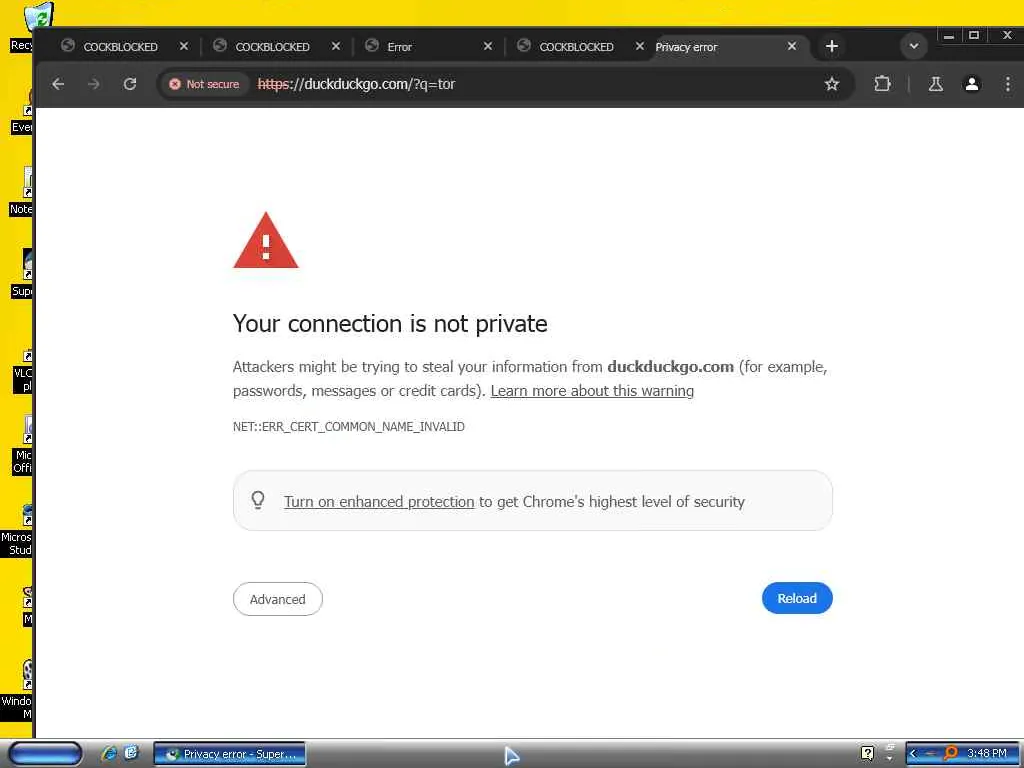Click the NET::ERR_CERT_COMMON_NAME_INVALID error code
This screenshot has height=768, width=1024.
pyautogui.click(x=349, y=426)
